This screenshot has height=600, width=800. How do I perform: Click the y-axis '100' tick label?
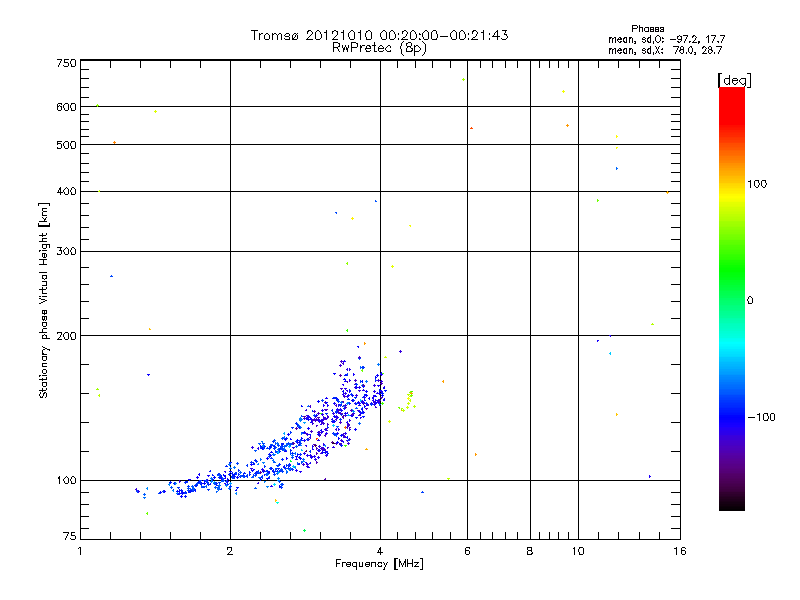[66, 480]
